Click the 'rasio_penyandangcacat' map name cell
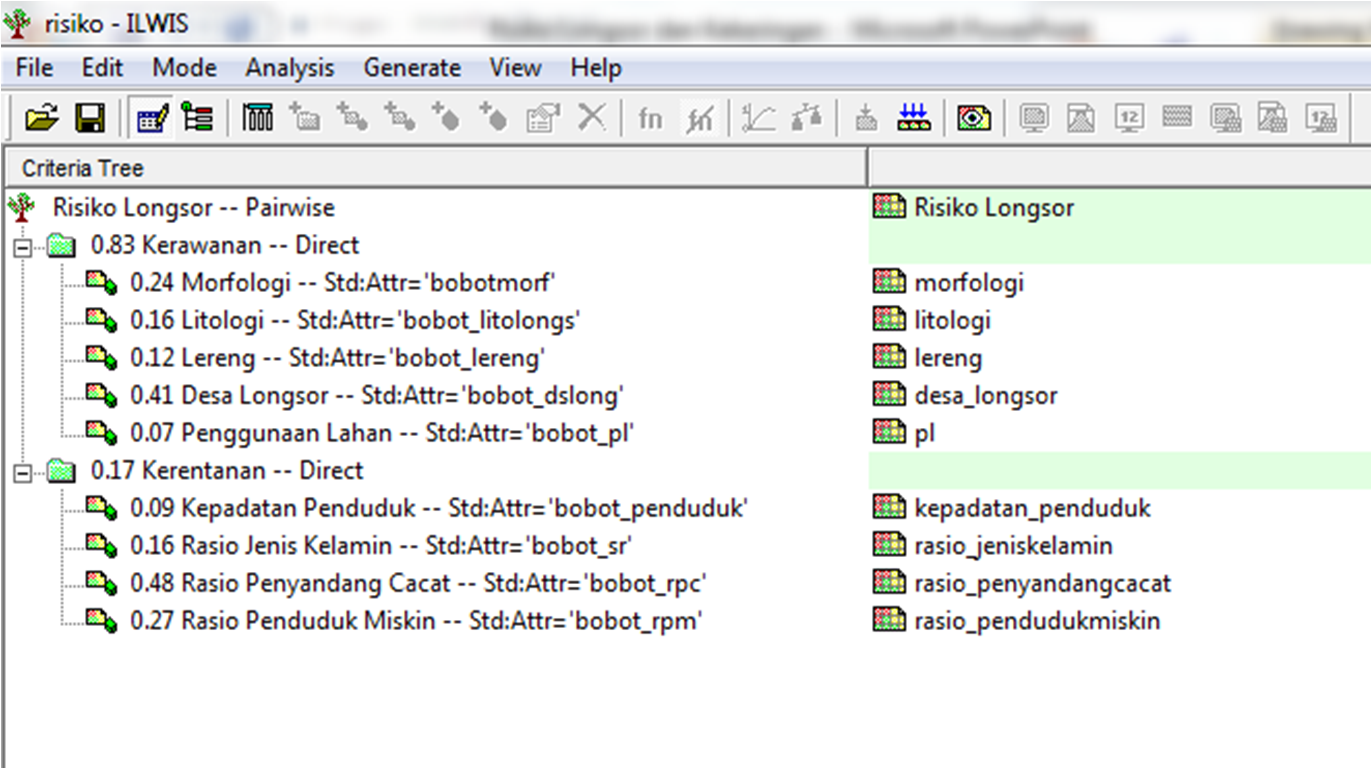 pos(1042,584)
